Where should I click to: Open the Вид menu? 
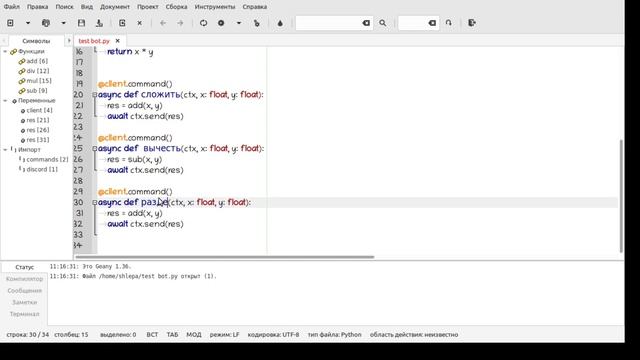pyautogui.click(x=87, y=7)
